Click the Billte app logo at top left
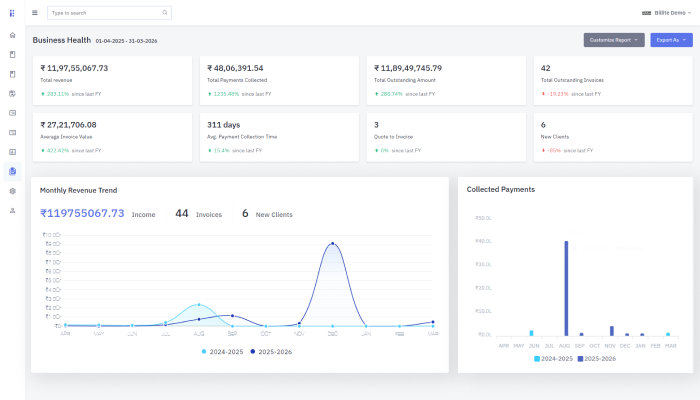This screenshot has width=700, height=400. point(12,13)
